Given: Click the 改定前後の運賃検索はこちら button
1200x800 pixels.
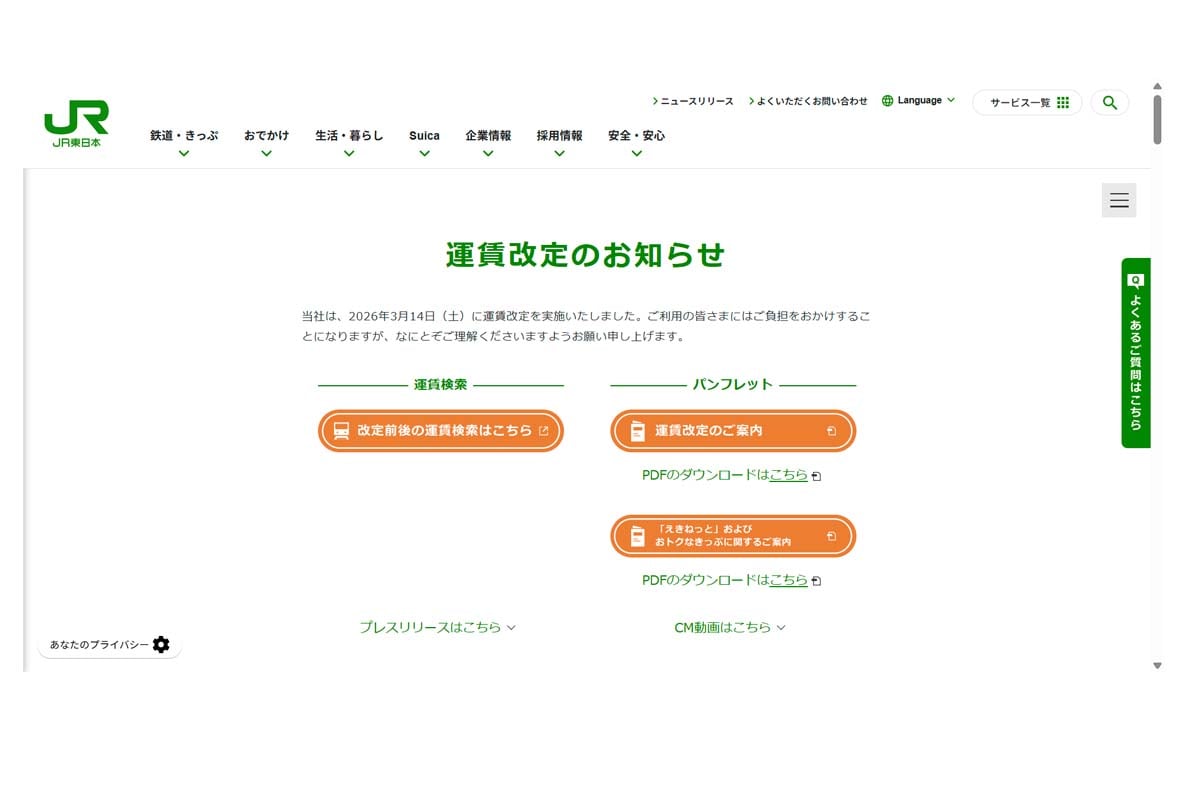Looking at the screenshot, I should point(440,430).
